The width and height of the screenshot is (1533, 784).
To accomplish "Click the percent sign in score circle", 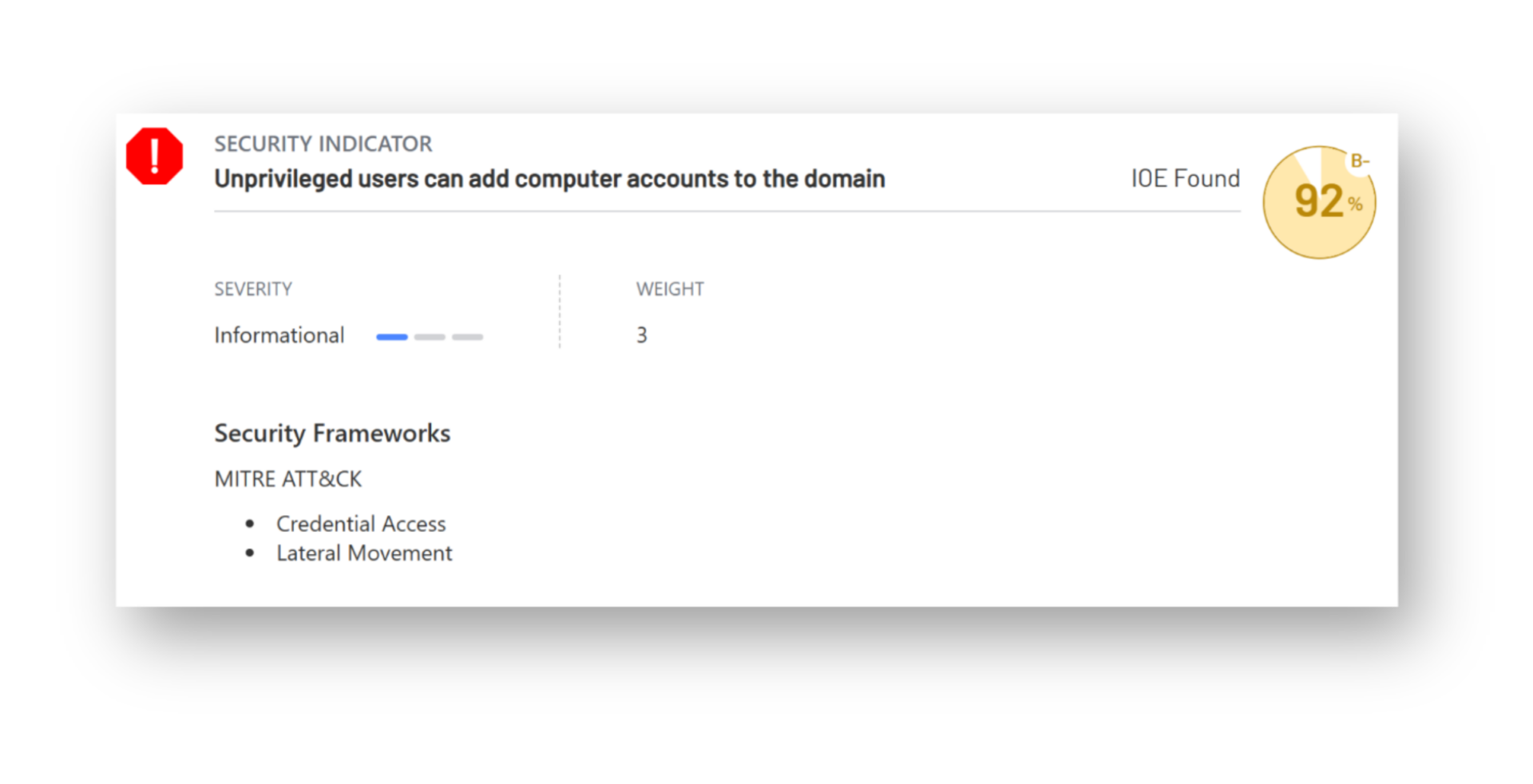I will pyautogui.click(x=1355, y=204).
